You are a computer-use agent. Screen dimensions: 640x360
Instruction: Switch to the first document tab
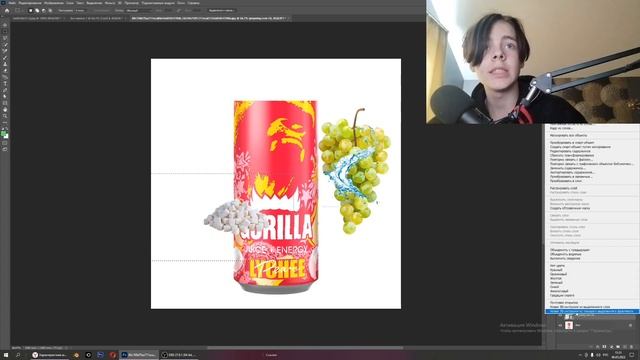click(38, 18)
